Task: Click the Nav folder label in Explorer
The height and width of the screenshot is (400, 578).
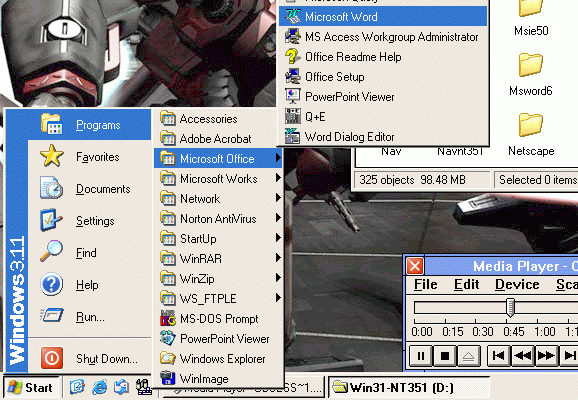Action: pyautogui.click(x=391, y=151)
